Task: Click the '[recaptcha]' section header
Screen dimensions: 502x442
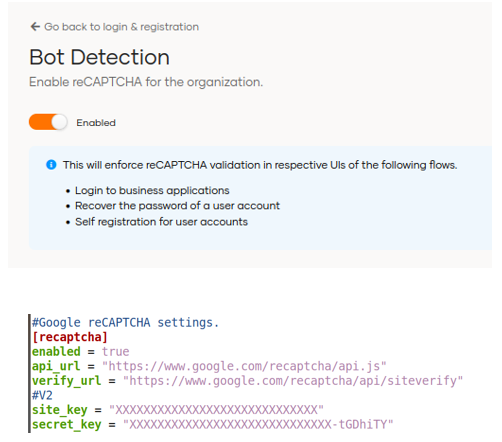Action: click(70, 337)
